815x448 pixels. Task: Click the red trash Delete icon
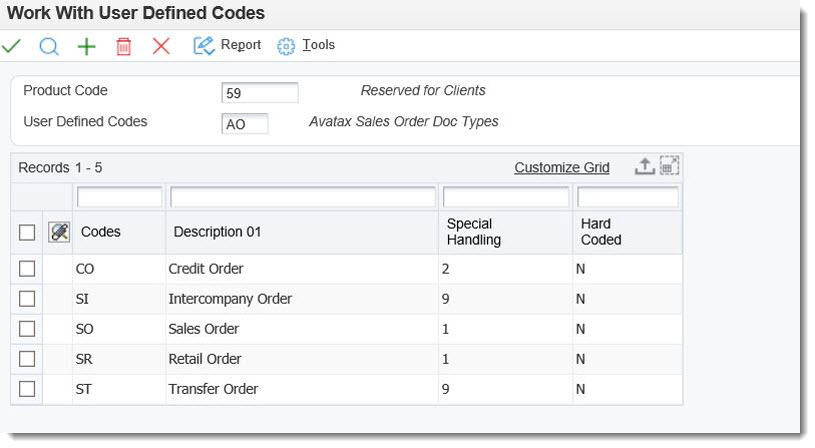[x=124, y=46]
